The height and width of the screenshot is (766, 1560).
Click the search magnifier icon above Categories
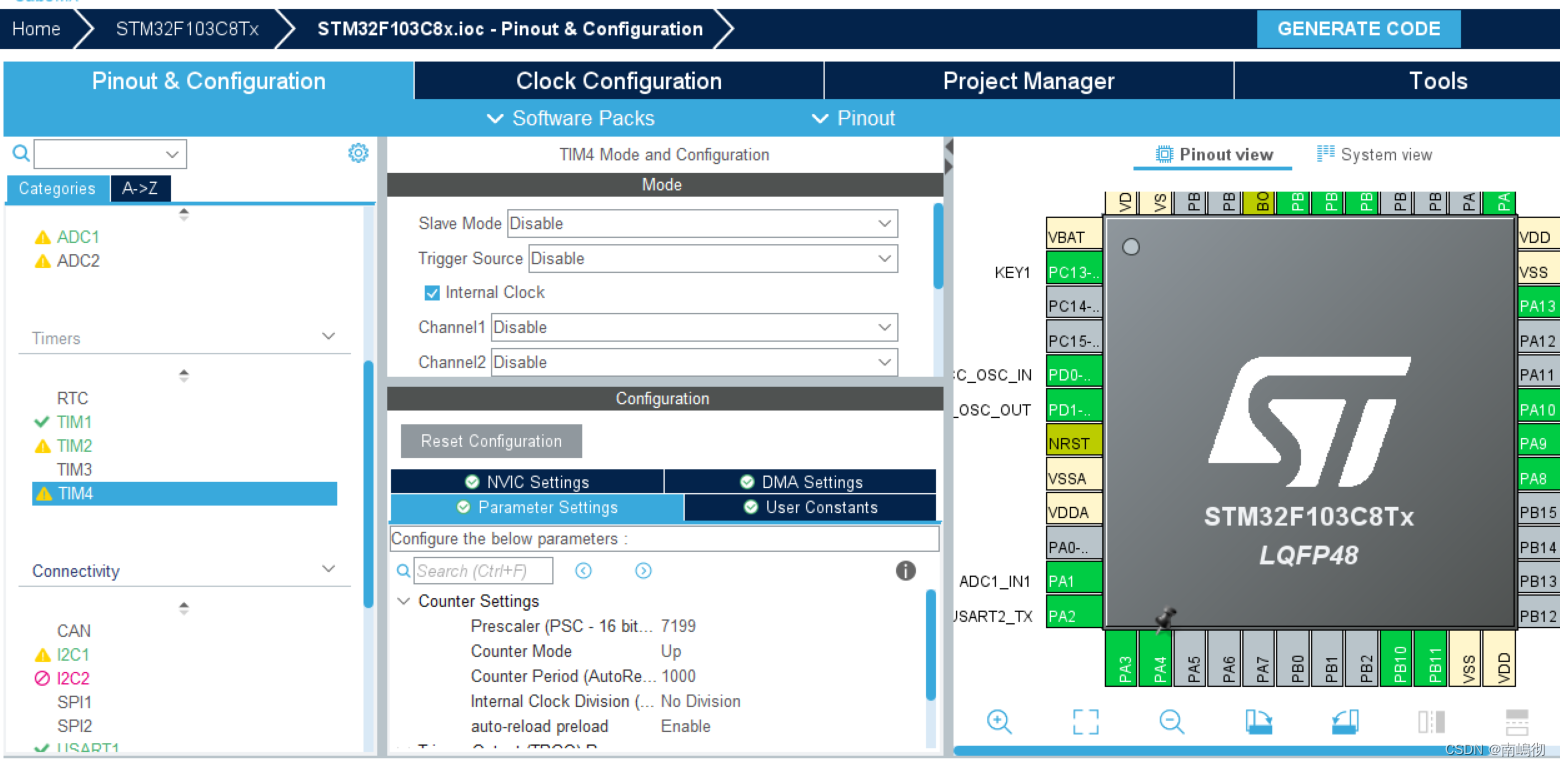[20, 153]
